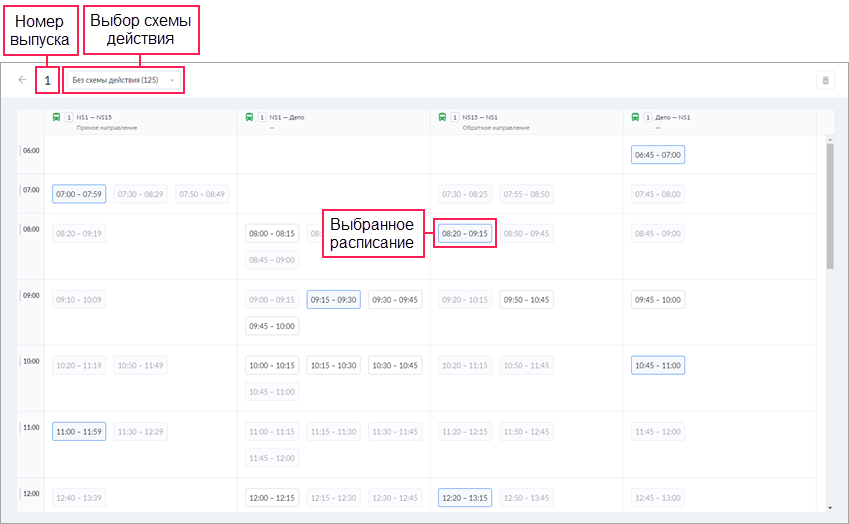Image resolution: width=849 pixels, height=524 pixels.
Task: Click the 12:45 - 13:00 slot
Action: click(658, 497)
